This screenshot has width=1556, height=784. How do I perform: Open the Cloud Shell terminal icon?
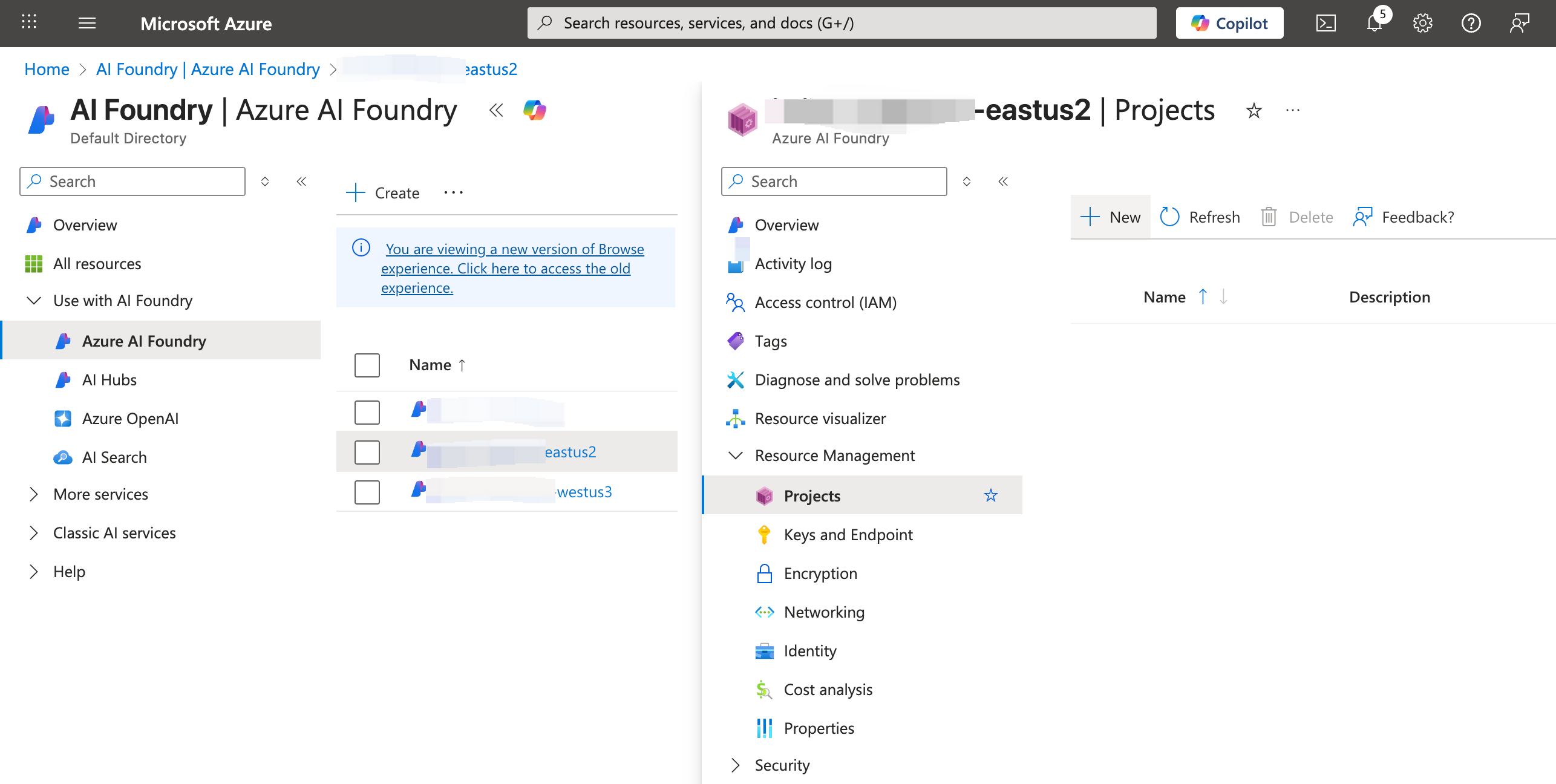pos(1326,24)
